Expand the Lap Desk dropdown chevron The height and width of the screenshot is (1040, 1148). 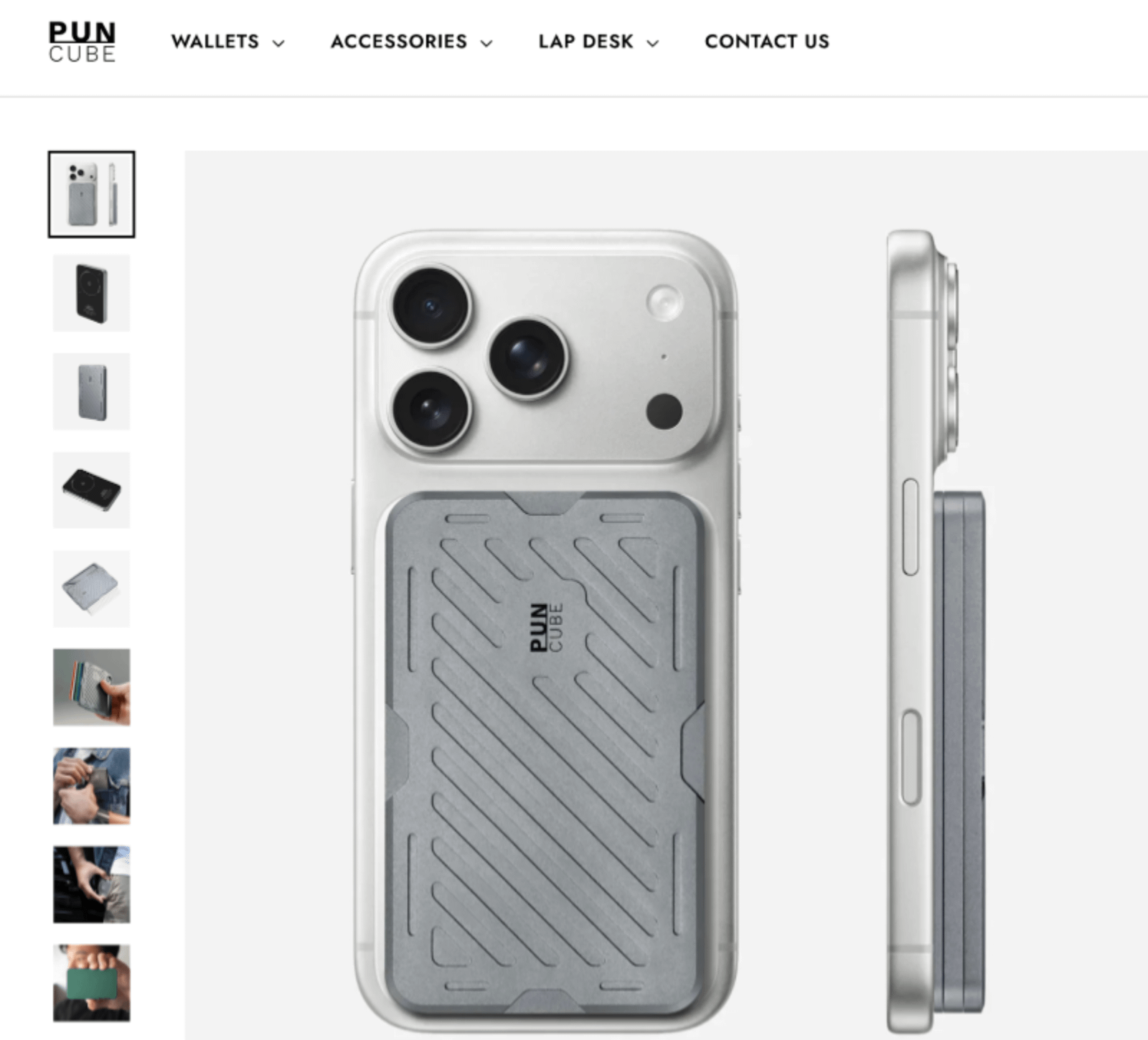point(652,43)
